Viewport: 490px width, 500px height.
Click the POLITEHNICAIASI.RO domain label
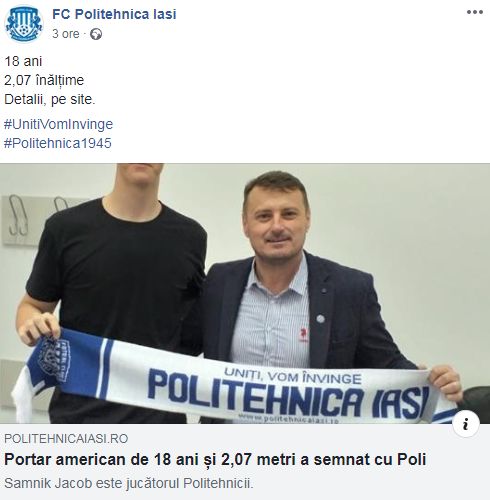[66, 438]
